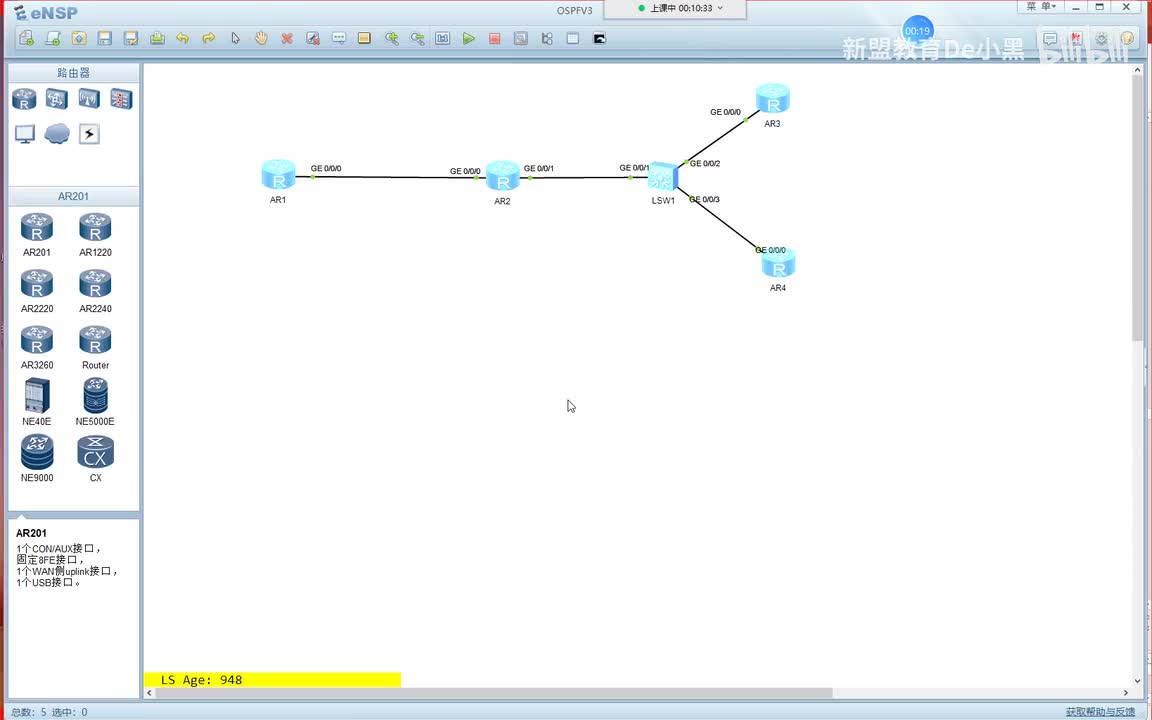Click the Save As toolbar icon
This screenshot has width=1152, height=720.
point(131,38)
